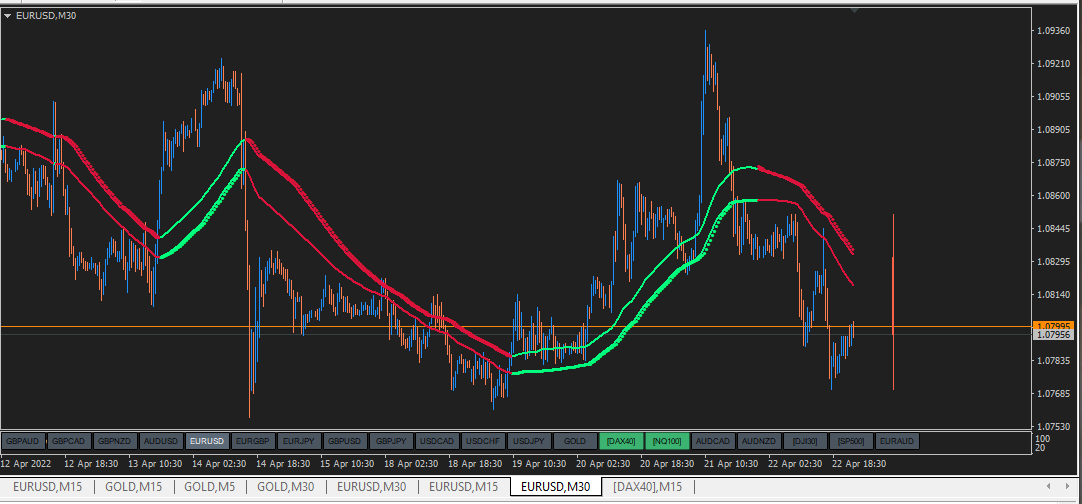Select USDCHF in the symbol row
Screen dimensions: 1082x504
point(483,441)
